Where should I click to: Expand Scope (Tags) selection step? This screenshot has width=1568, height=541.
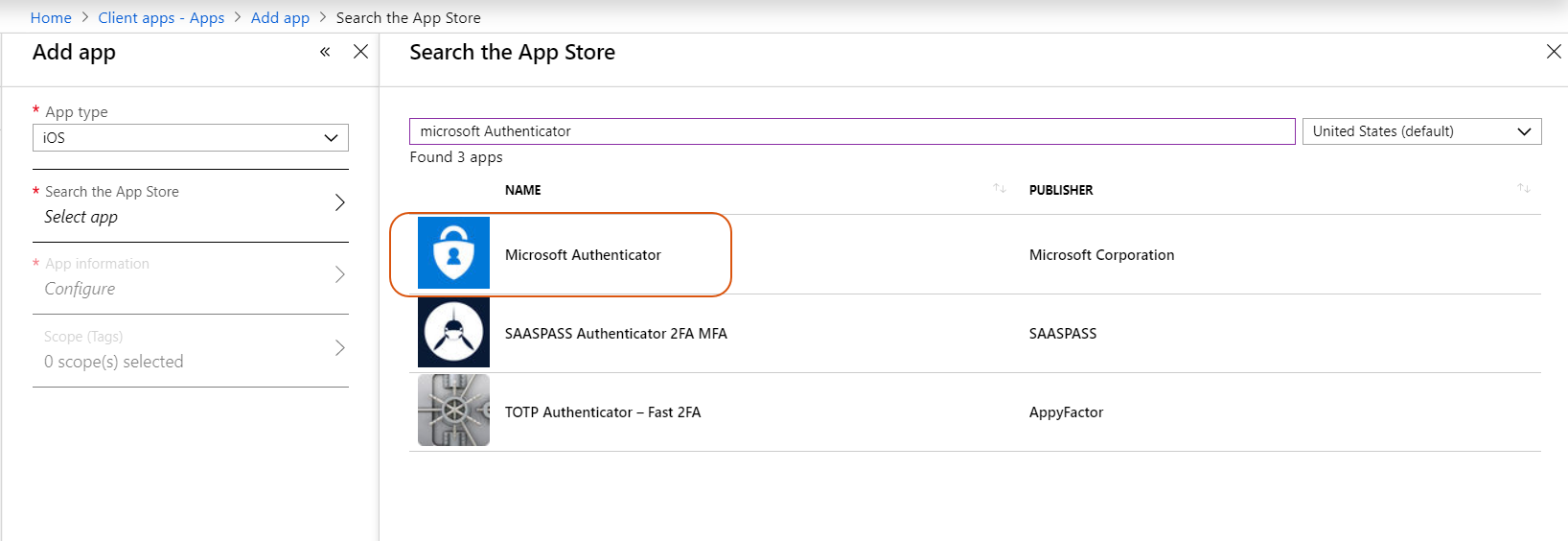pyautogui.click(x=191, y=350)
